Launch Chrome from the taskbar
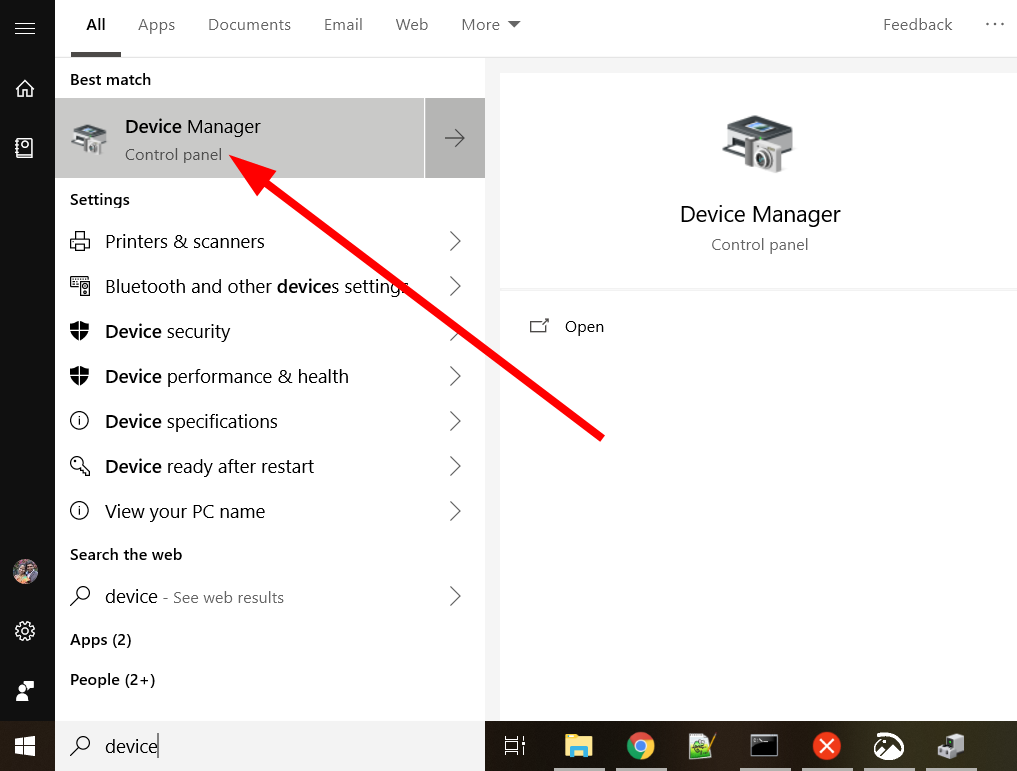The height and width of the screenshot is (771, 1017). click(x=640, y=746)
